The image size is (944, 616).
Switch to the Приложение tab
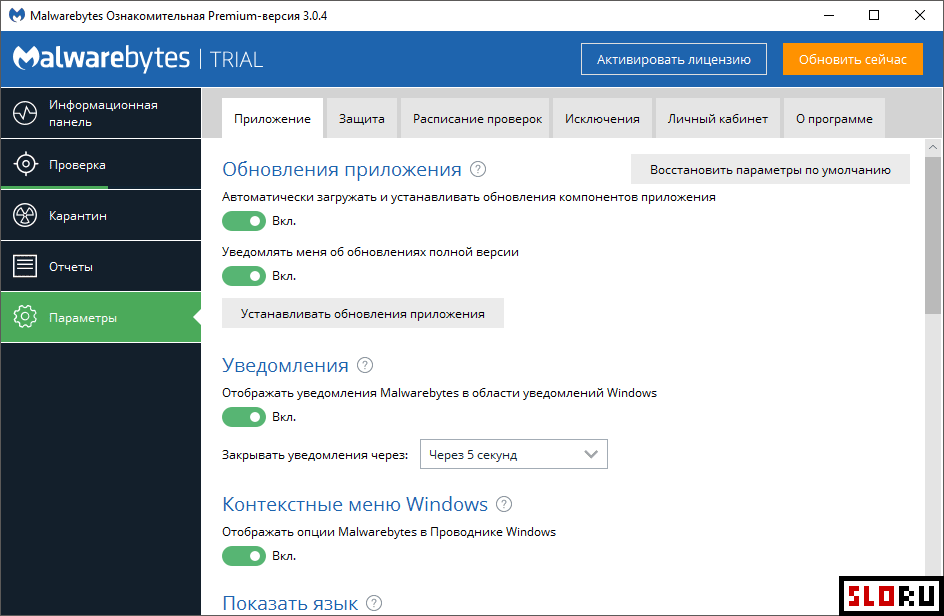pos(272,119)
